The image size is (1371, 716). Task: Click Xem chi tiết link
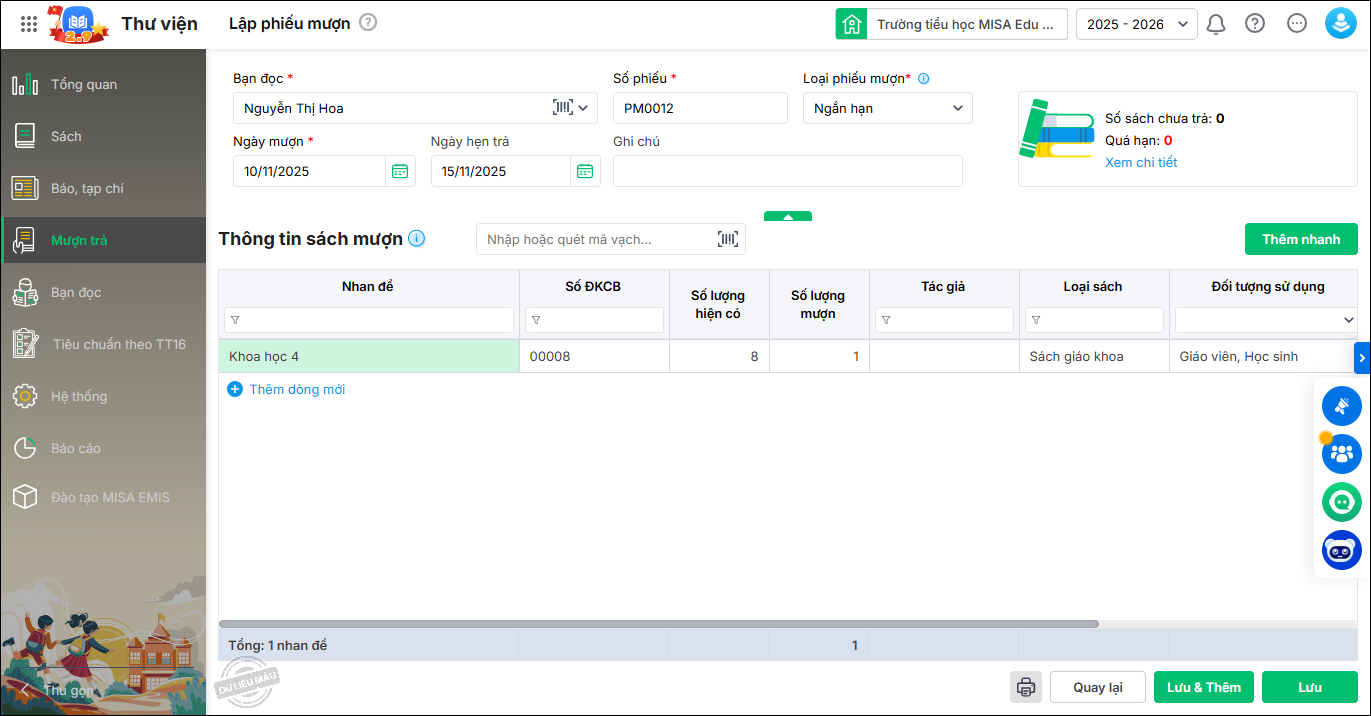coord(1141,162)
